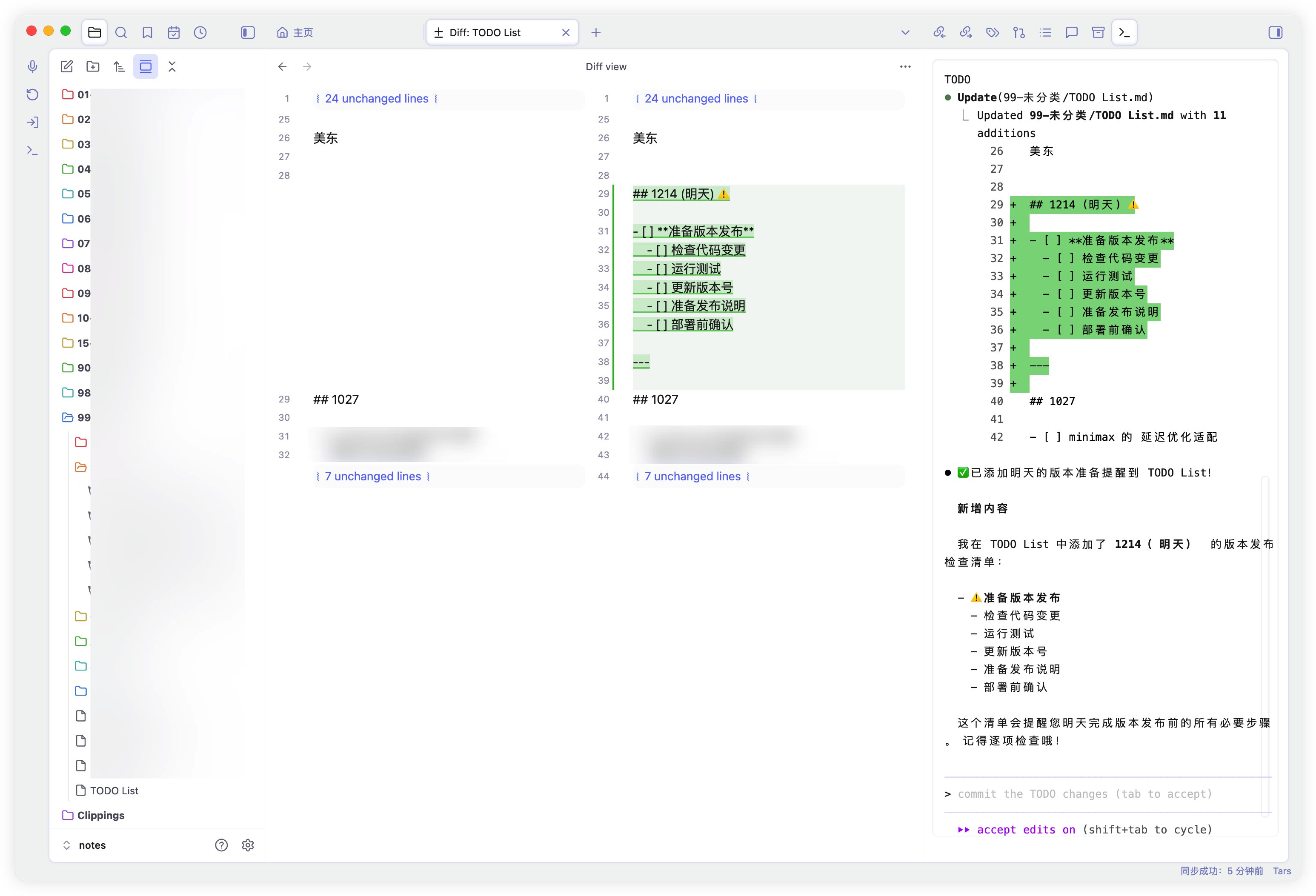Open TODO List file in explorer
This screenshot has width=1316, height=896.
point(114,791)
